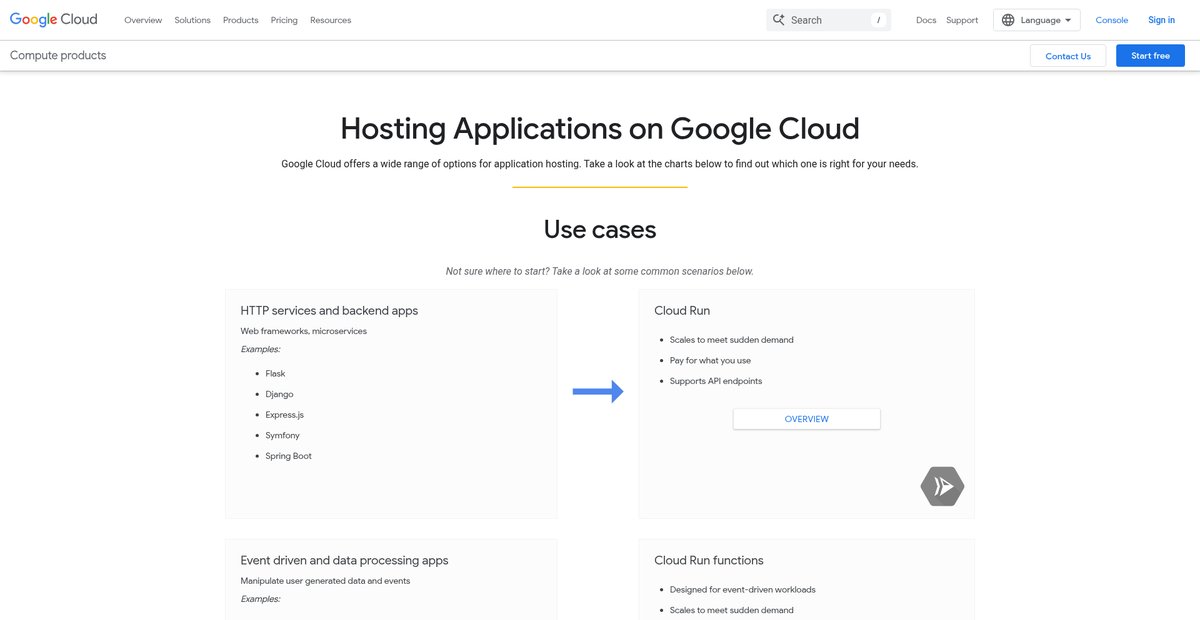Click the globe icon beside Language
Screen dimensions: 1200x620
coord(1008,20)
